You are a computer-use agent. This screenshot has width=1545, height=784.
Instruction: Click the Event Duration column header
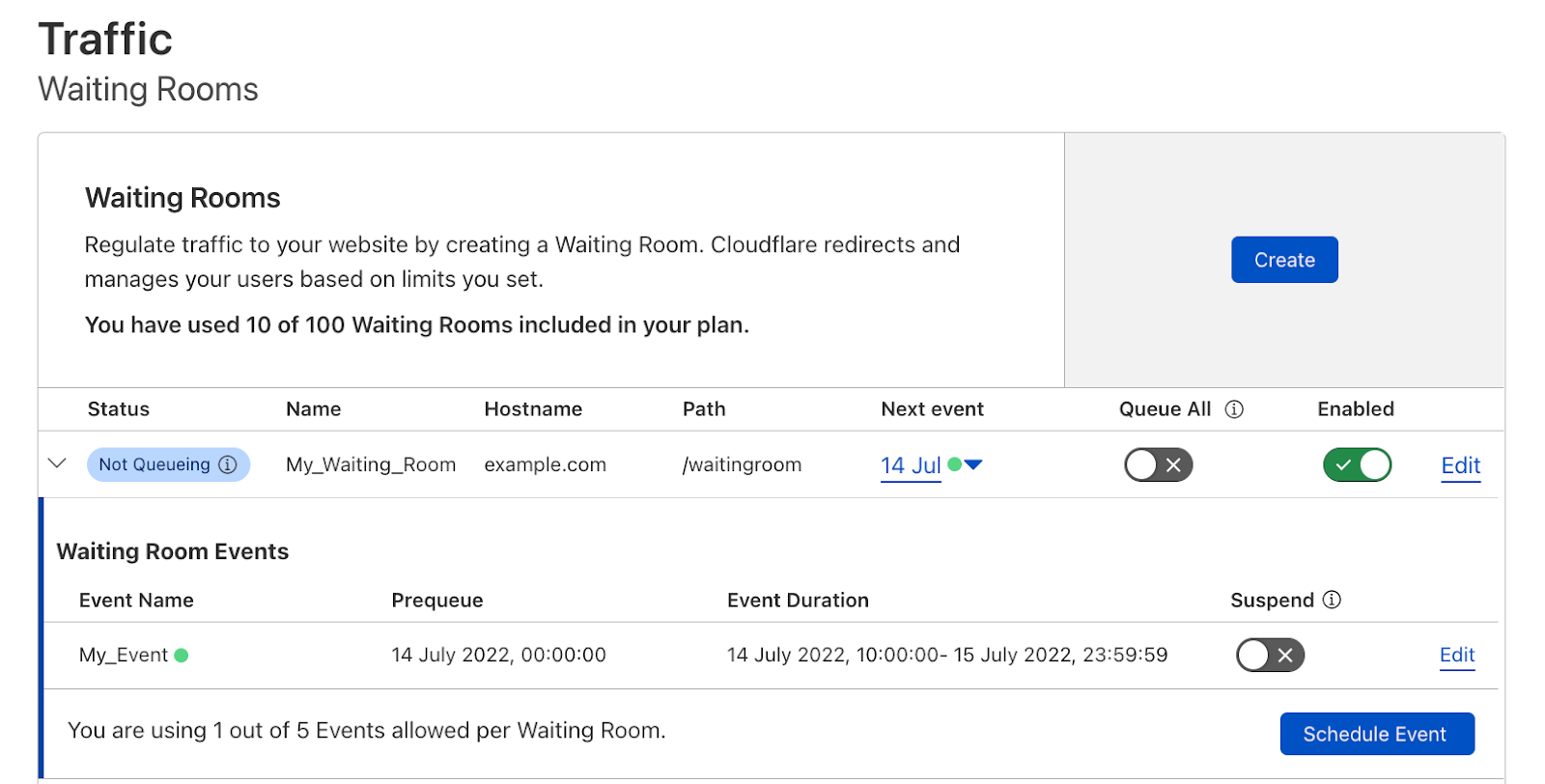798,601
